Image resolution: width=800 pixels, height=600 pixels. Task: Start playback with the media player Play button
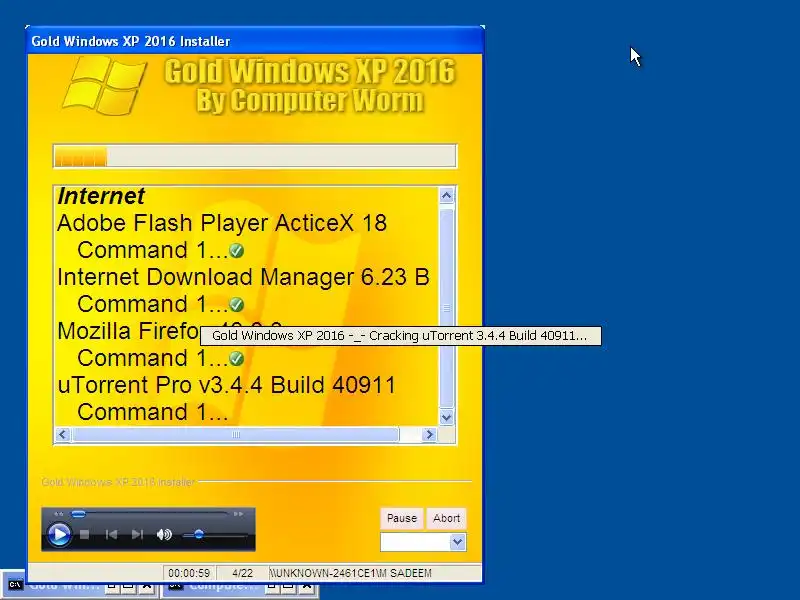(59, 535)
